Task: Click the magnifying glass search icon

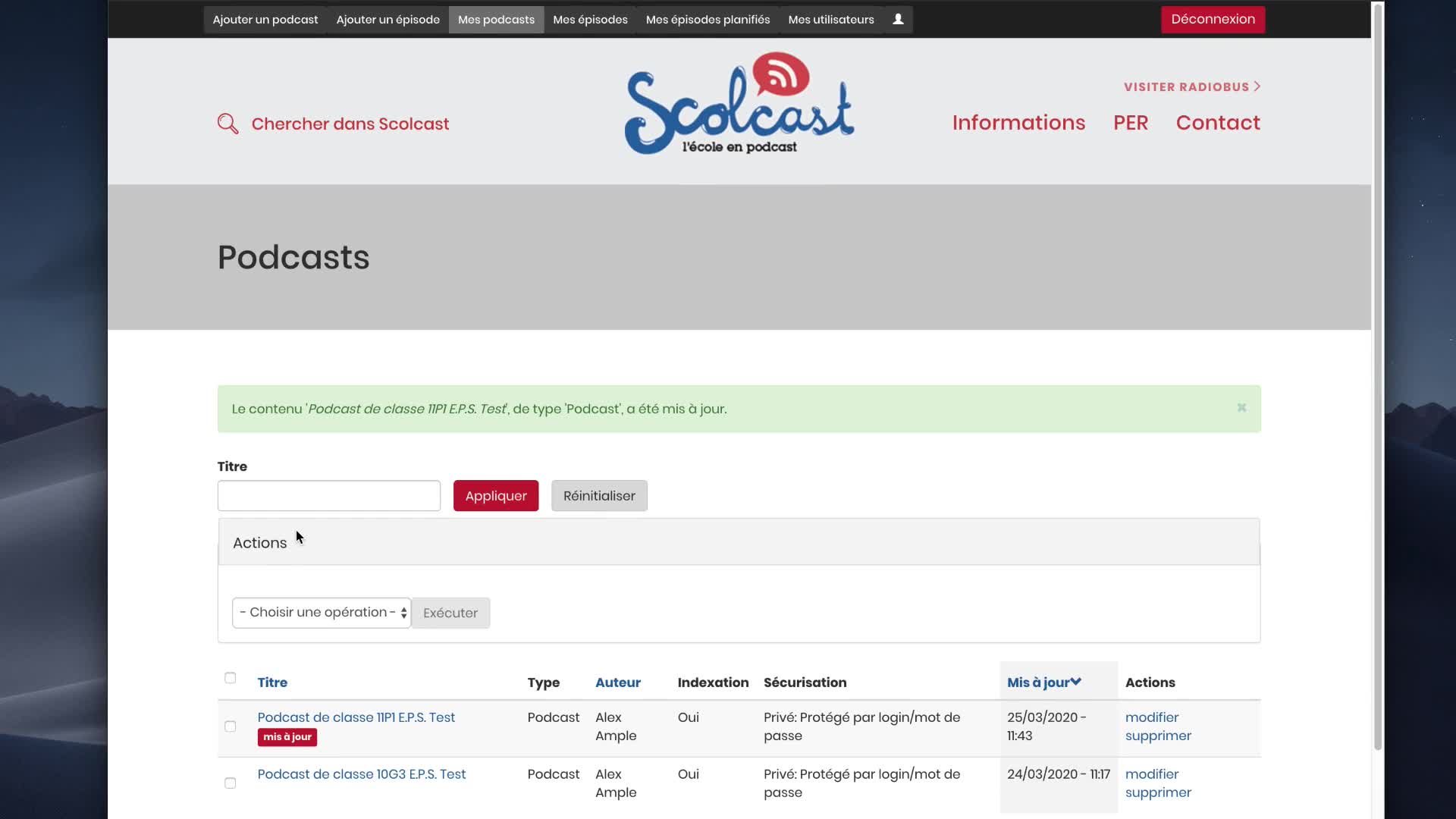Action: click(x=227, y=124)
